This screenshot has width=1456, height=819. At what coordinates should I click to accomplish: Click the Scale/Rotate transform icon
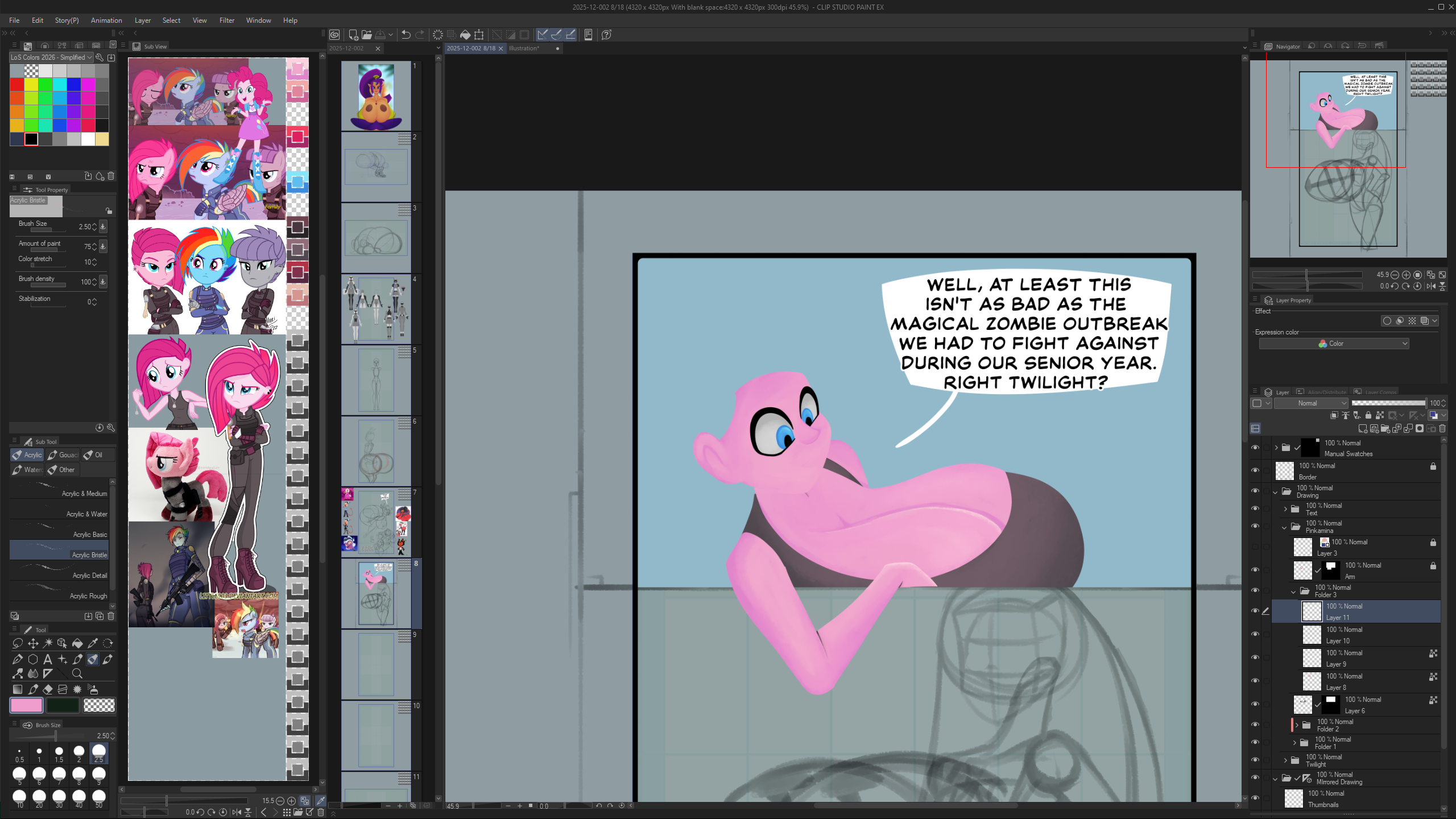coord(479,35)
